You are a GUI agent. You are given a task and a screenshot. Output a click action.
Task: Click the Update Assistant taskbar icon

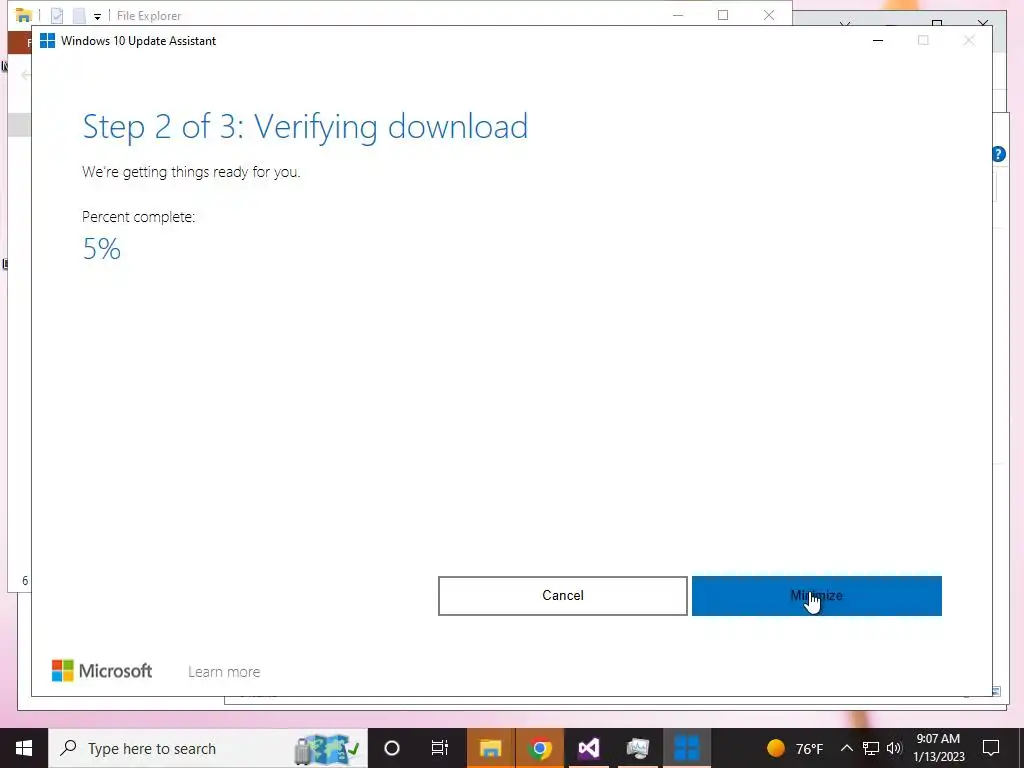[x=686, y=748]
